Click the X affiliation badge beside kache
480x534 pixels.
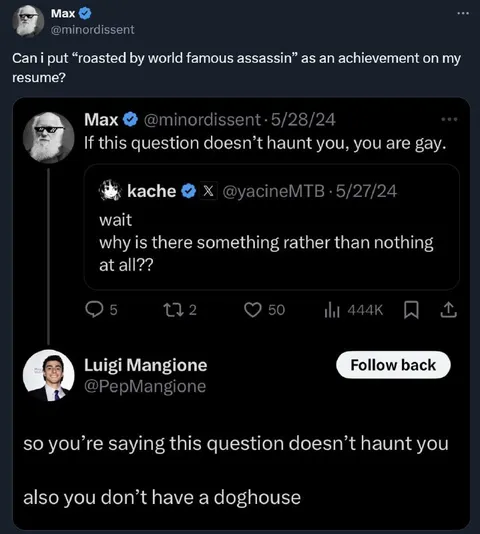pos(208,191)
